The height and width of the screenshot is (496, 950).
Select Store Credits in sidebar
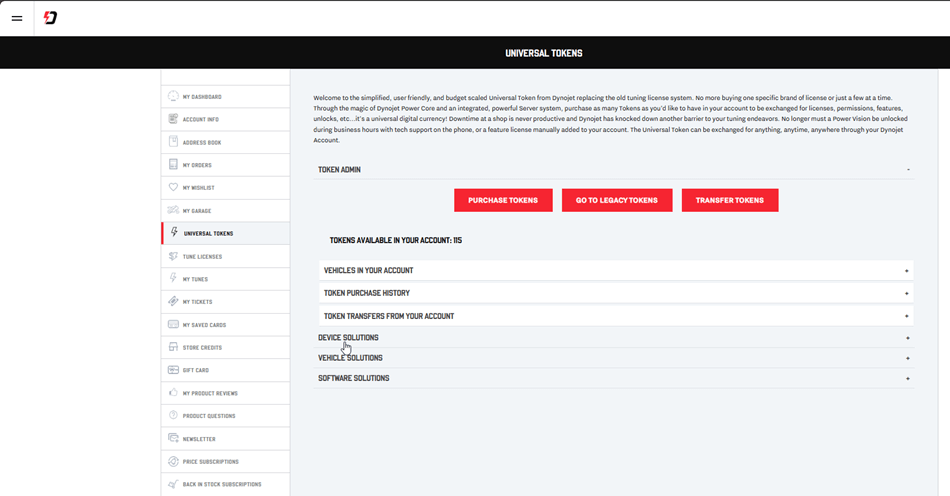[225, 348]
